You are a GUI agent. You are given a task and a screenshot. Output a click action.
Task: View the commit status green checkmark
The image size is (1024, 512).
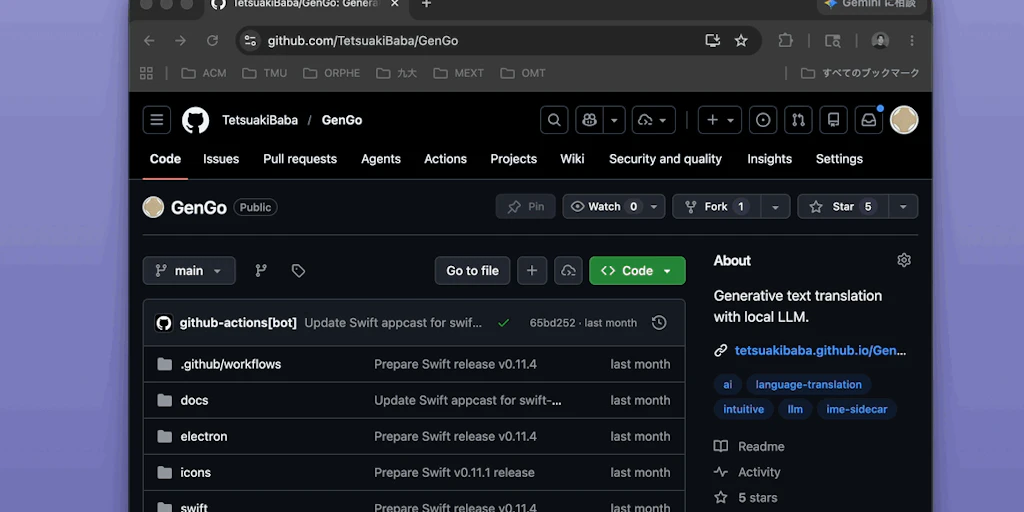click(x=503, y=323)
